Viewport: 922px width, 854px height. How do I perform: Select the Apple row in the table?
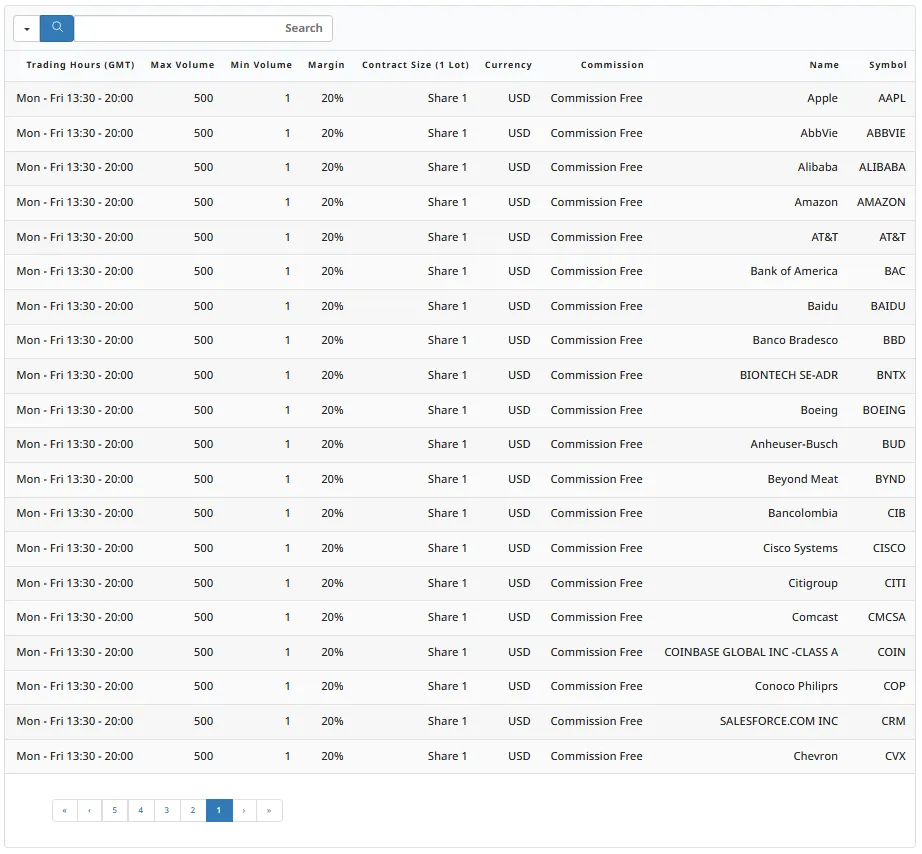click(x=822, y=98)
